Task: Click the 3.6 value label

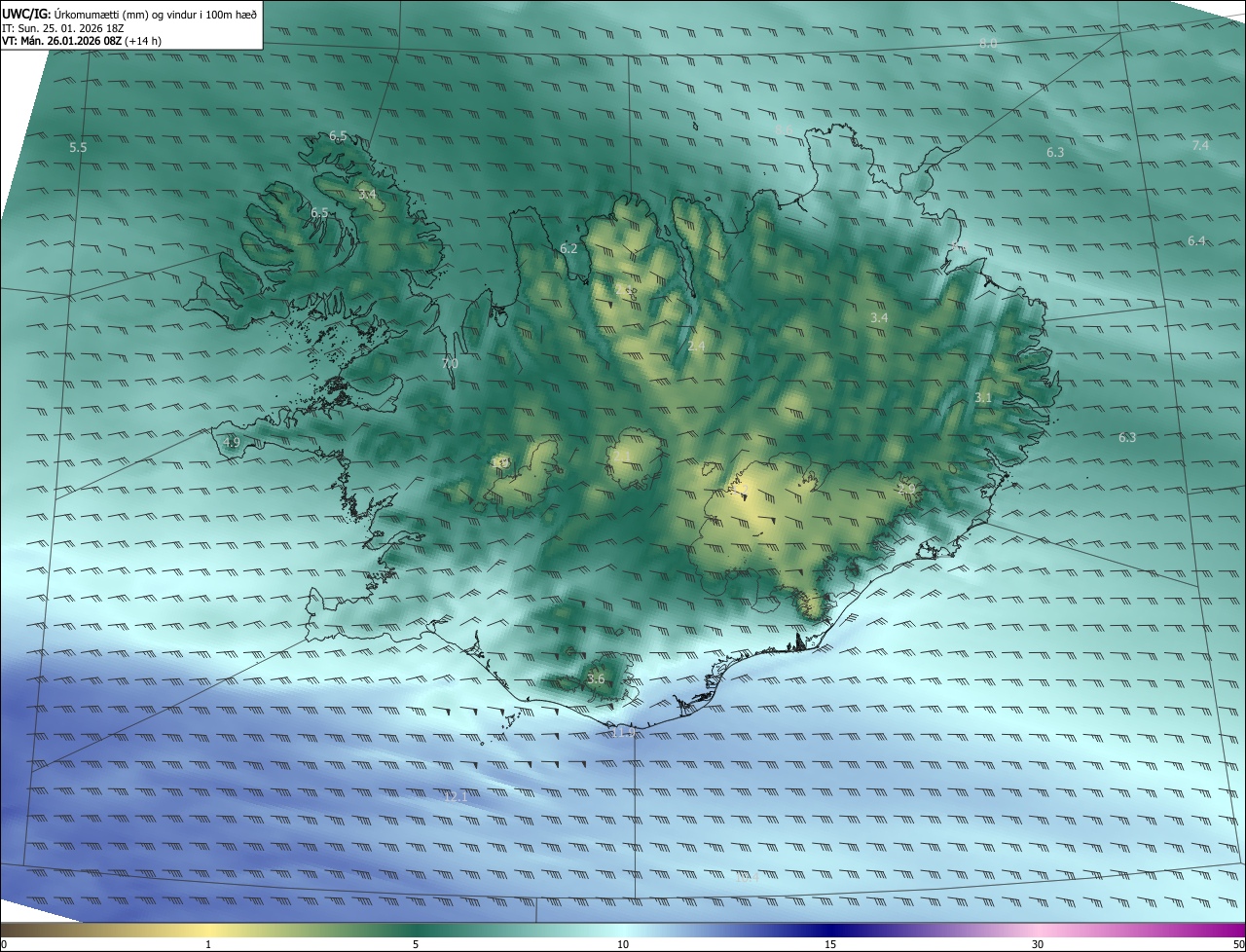Action: click(x=596, y=679)
